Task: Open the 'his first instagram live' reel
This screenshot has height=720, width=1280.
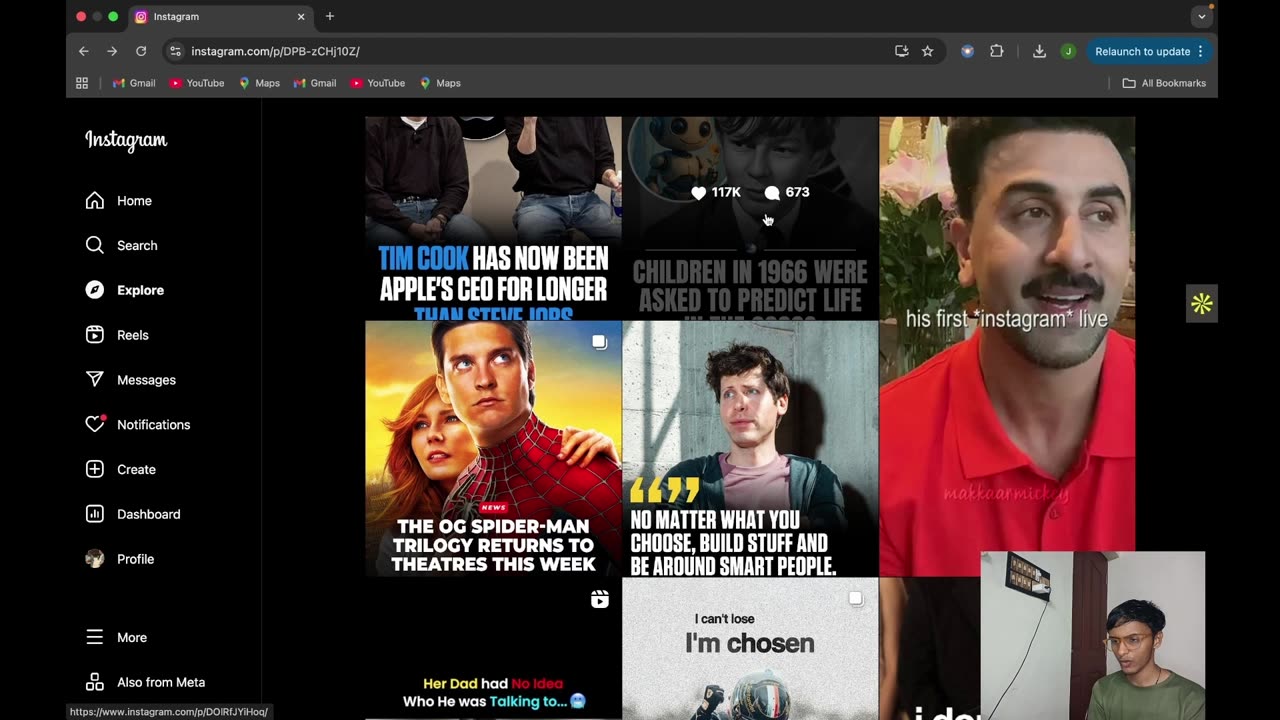Action: (x=1007, y=346)
